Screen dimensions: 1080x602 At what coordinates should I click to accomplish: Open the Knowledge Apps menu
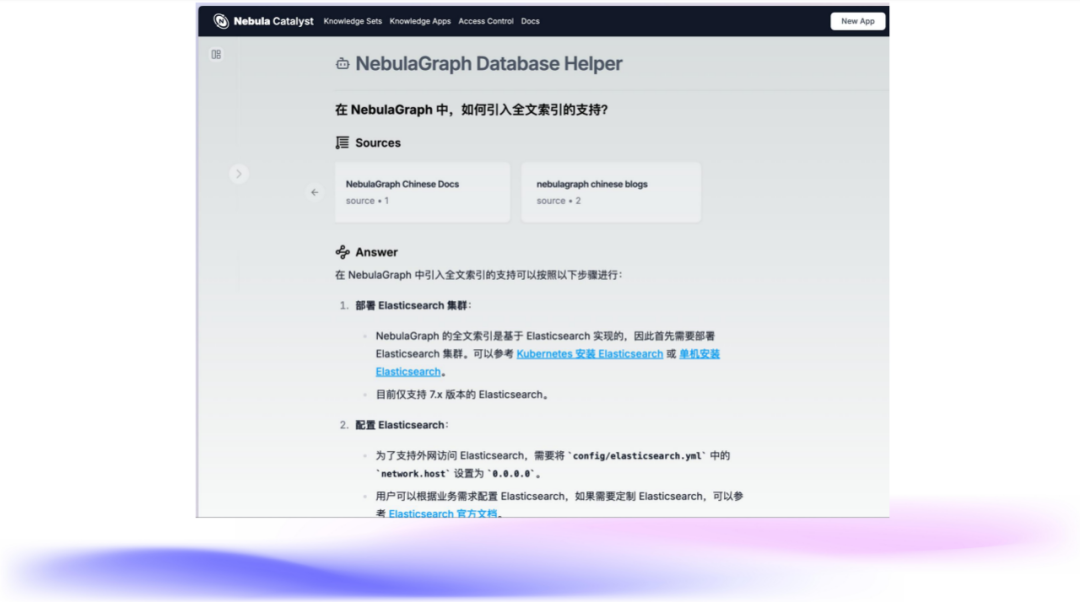420,21
